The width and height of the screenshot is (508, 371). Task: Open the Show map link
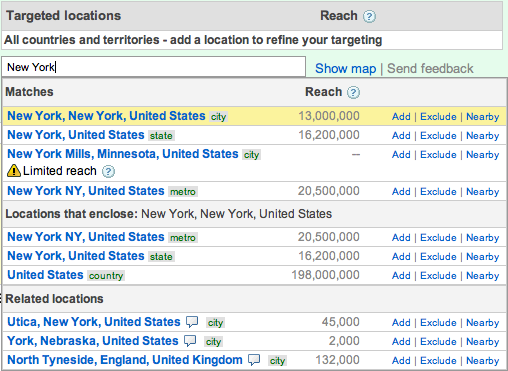point(346,68)
